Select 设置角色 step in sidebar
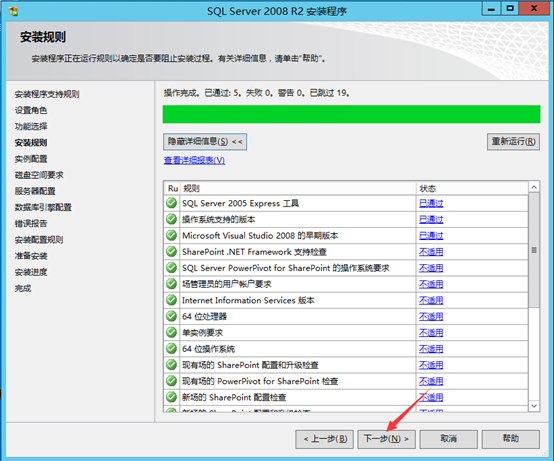The image size is (554, 461). 31,110
